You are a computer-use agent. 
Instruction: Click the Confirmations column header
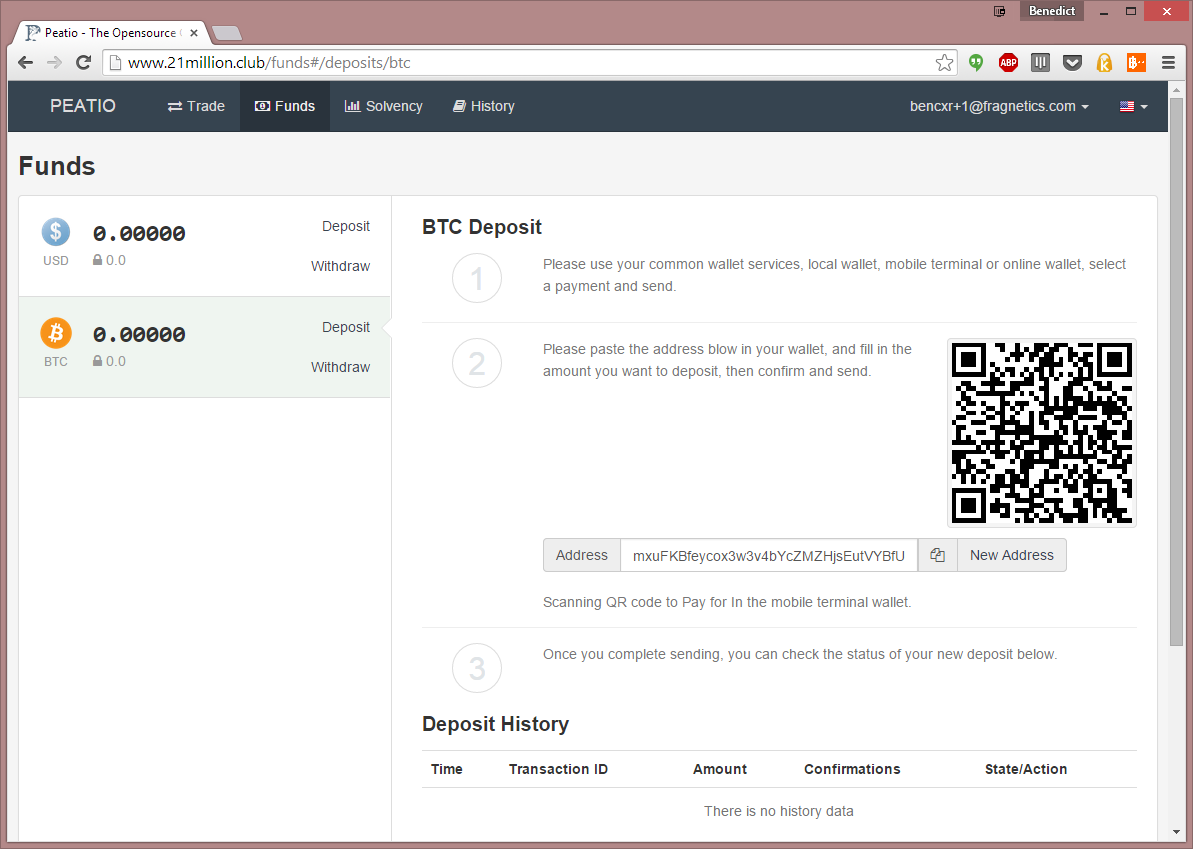click(x=852, y=769)
